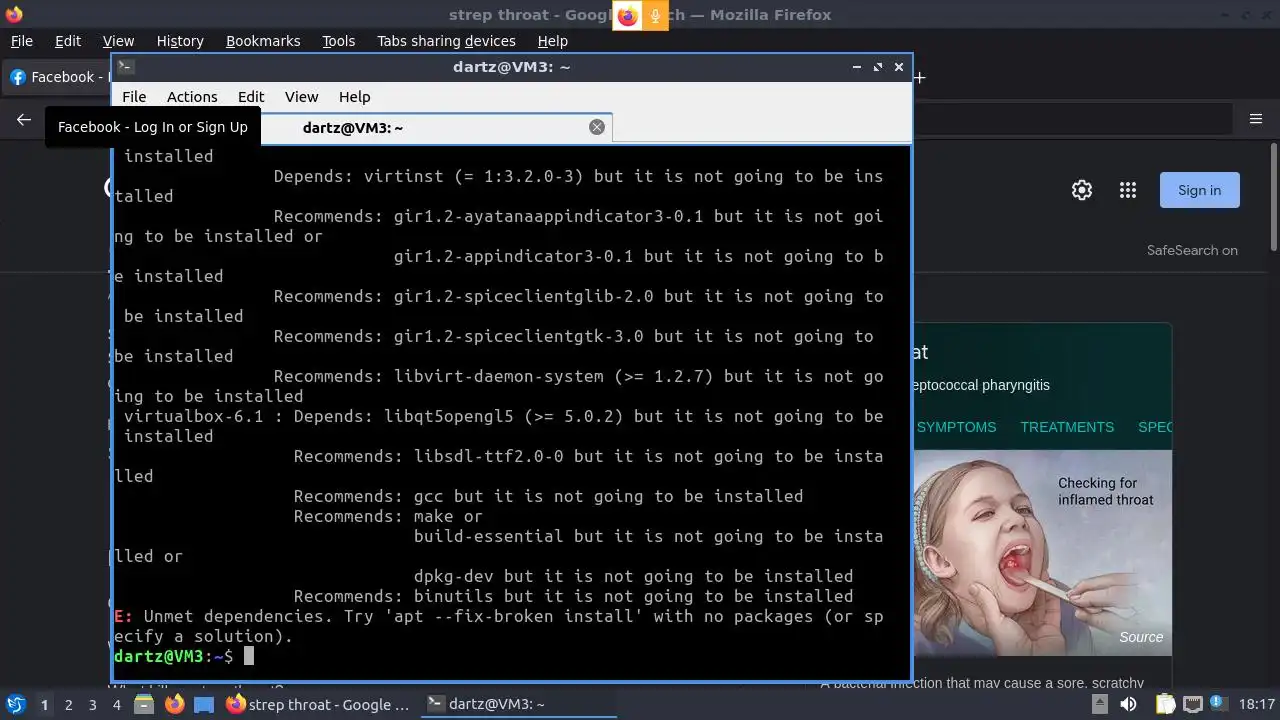Open the Firefox hamburger application menu
Image resolution: width=1280 pixels, height=720 pixels.
(1256, 119)
